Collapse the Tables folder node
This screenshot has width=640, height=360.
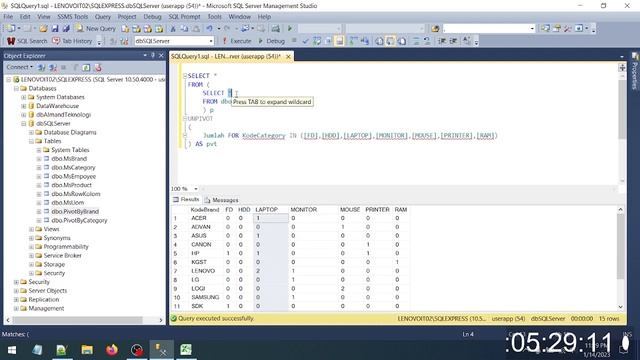tap(31, 141)
